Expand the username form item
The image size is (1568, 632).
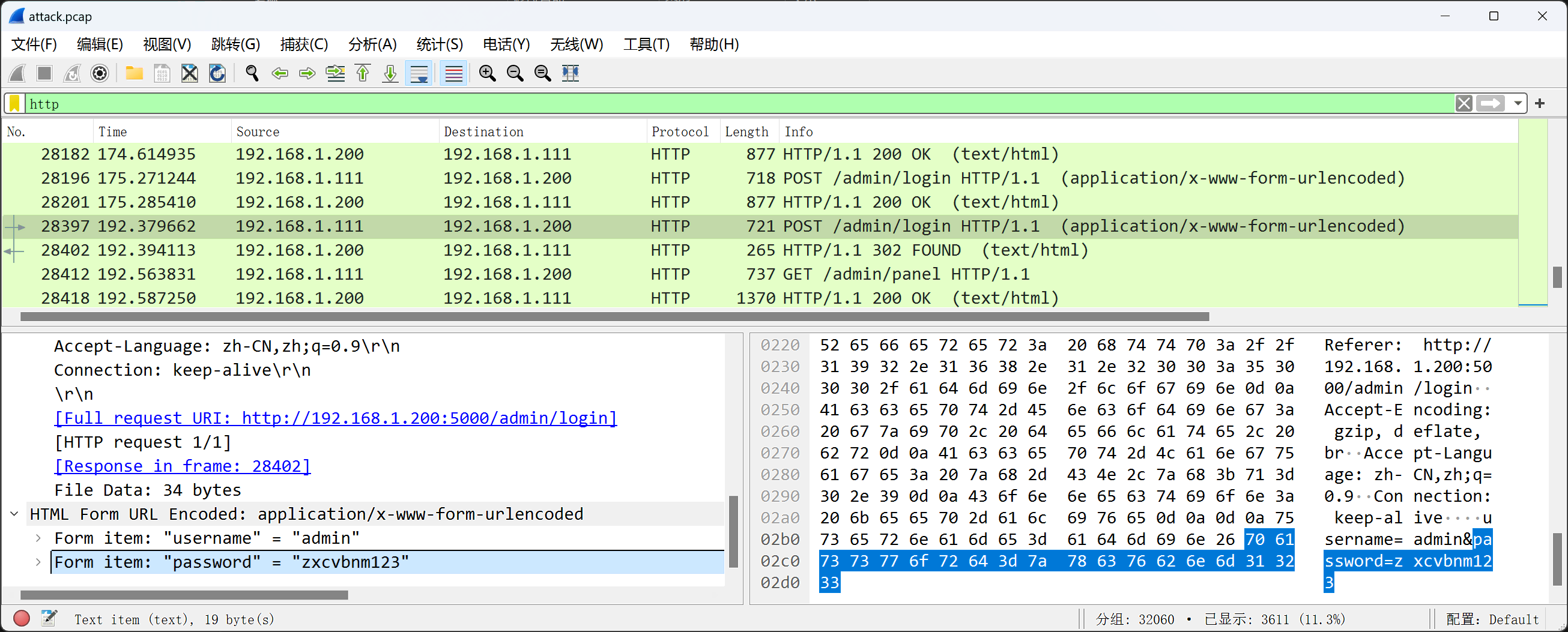click(38, 538)
